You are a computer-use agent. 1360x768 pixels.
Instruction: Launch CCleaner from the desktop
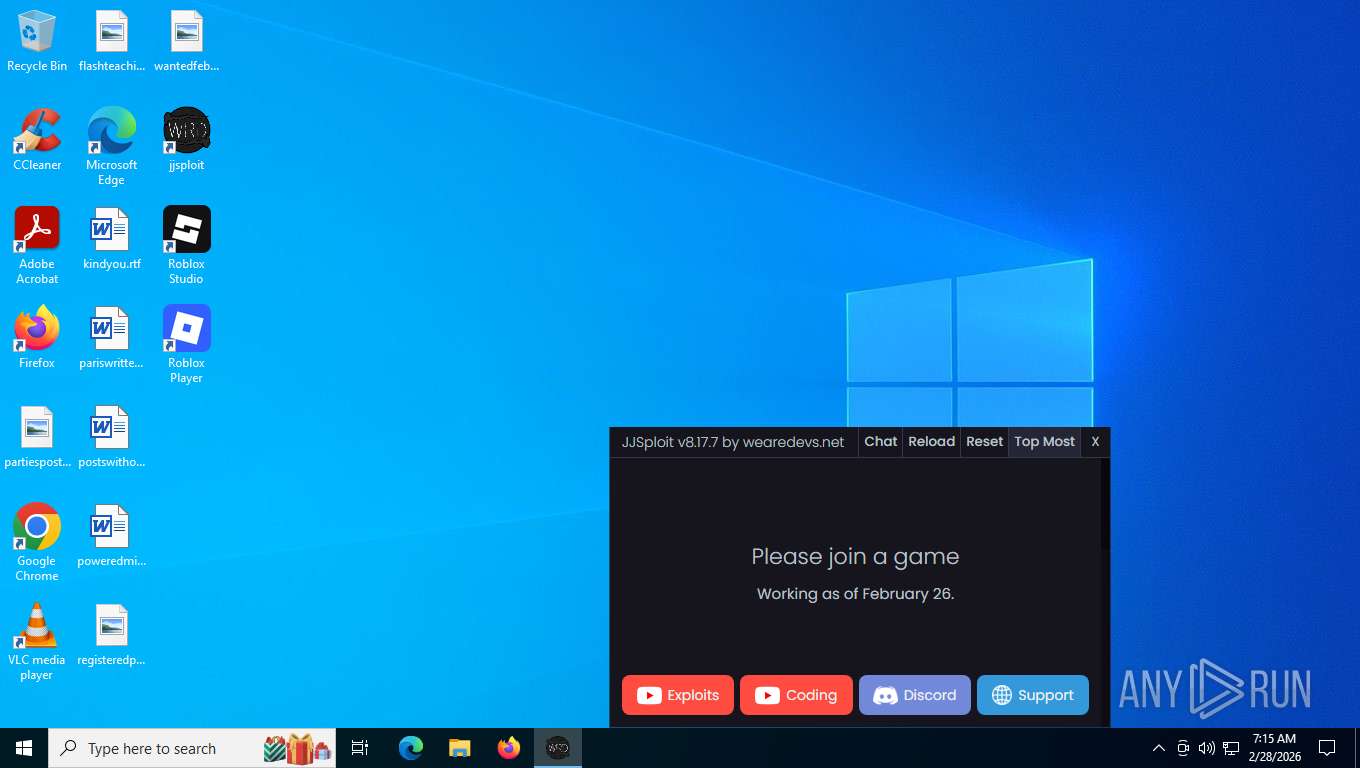[x=37, y=140]
